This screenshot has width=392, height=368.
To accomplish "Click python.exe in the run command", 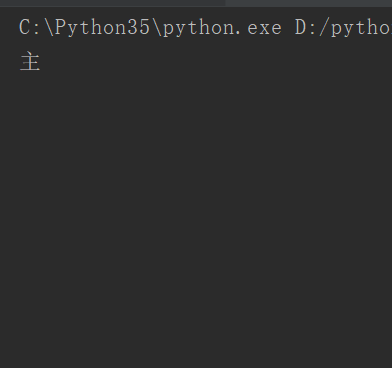I will 222,28.
